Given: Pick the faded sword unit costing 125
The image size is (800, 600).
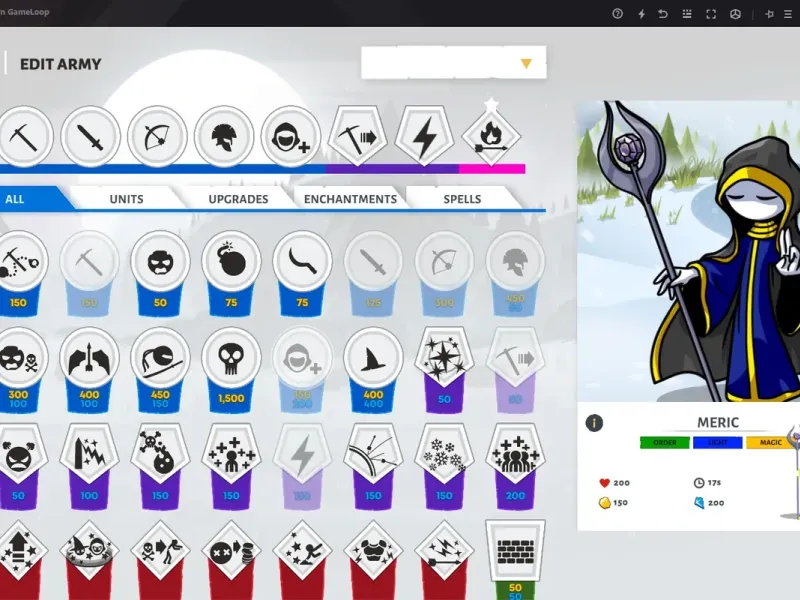Looking at the screenshot, I should [x=373, y=273].
